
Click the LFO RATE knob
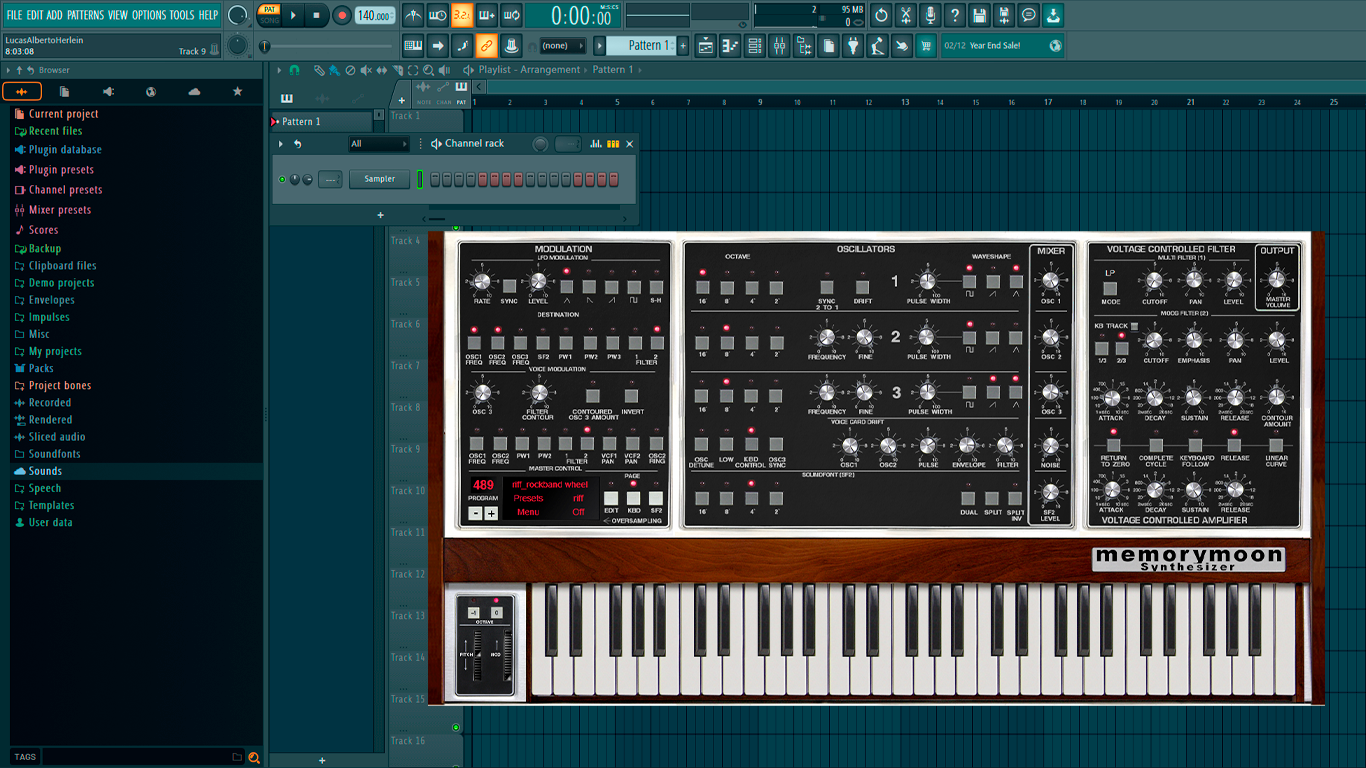pyautogui.click(x=482, y=281)
